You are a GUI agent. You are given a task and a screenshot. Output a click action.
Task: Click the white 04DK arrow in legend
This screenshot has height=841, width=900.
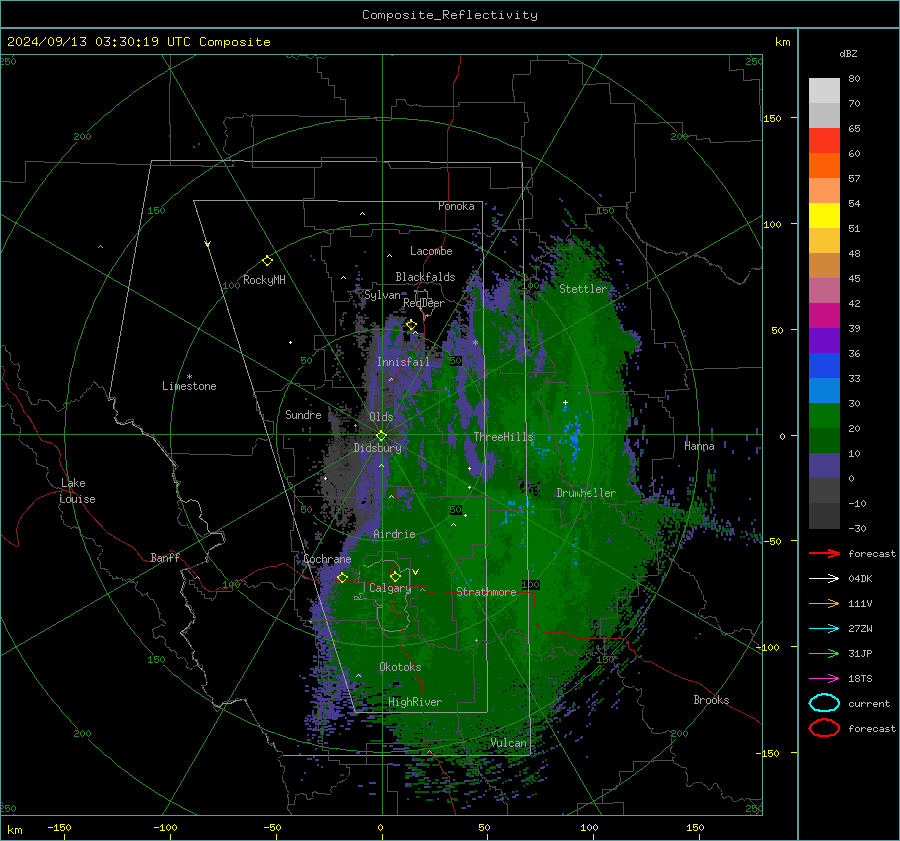point(824,579)
